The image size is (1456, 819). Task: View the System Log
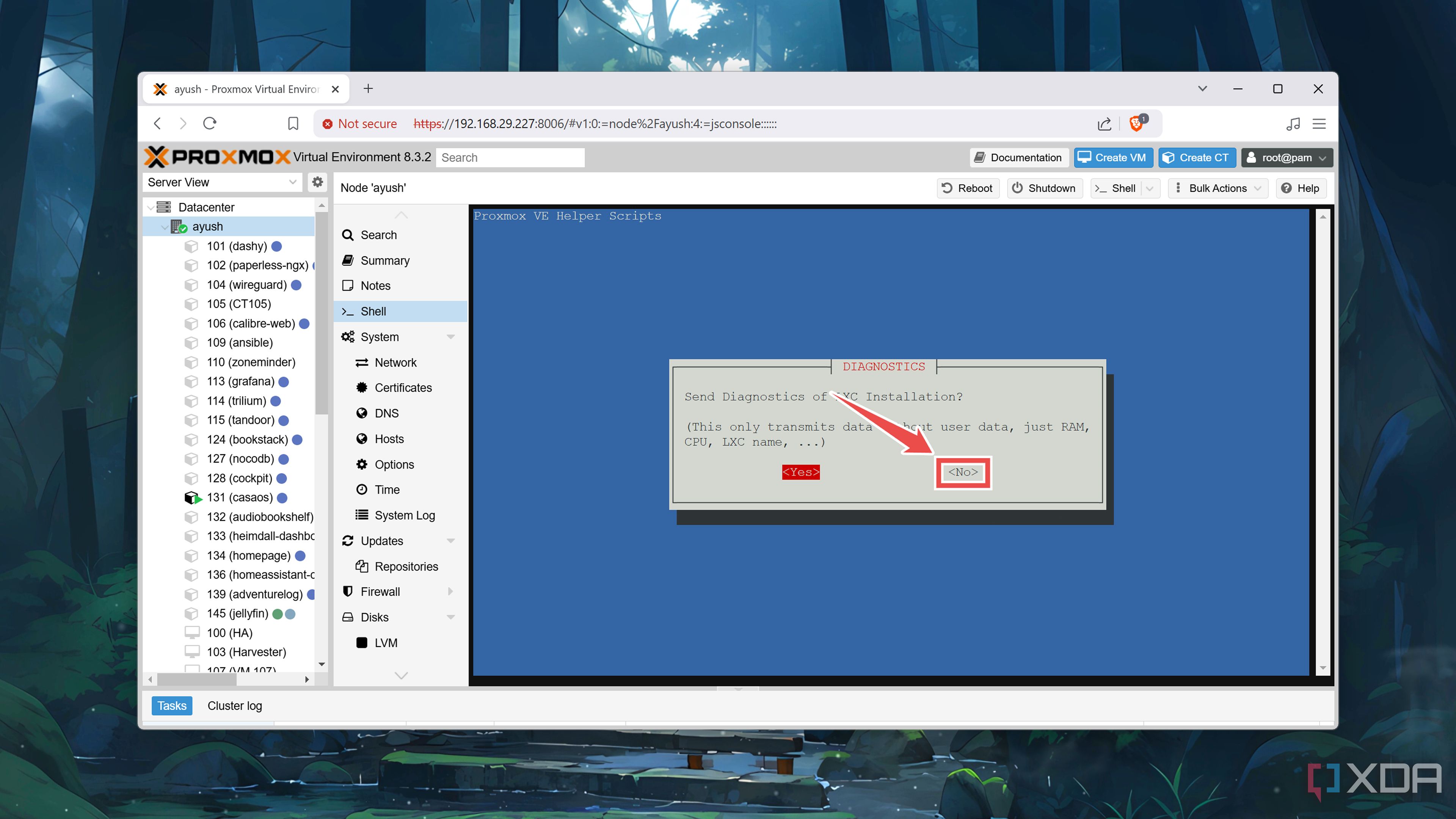[x=405, y=515]
